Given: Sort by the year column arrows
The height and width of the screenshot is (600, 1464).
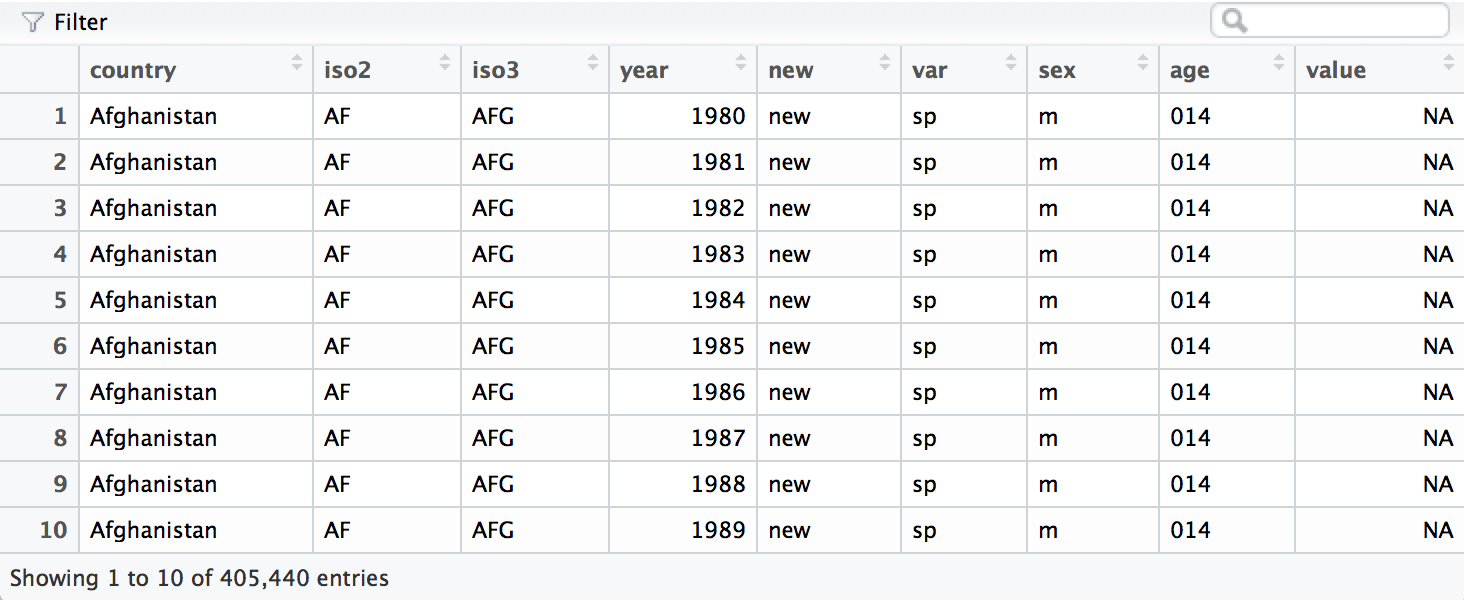Looking at the screenshot, I should tap(741, 63).
